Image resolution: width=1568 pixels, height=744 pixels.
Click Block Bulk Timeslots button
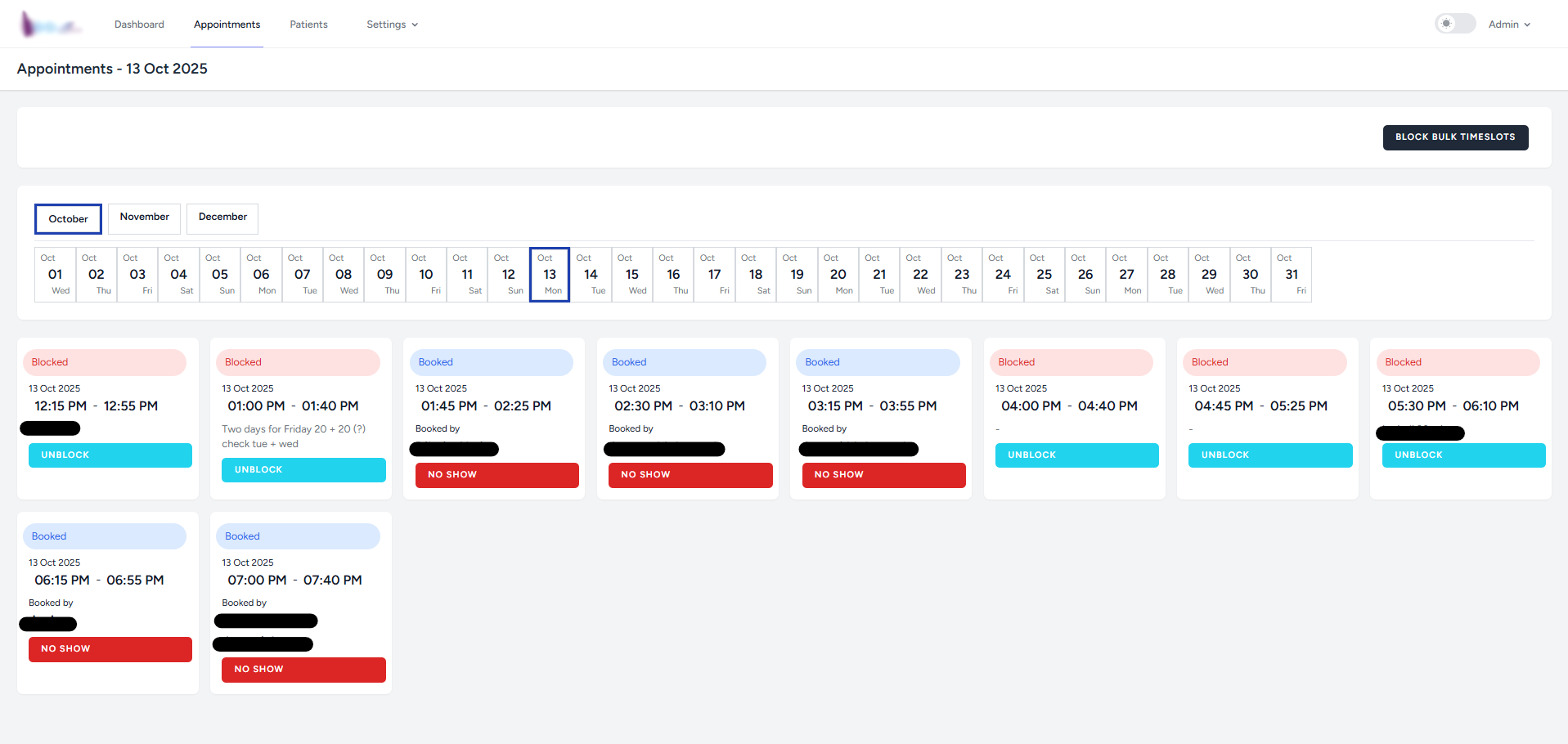click(x=1455, y=137)
